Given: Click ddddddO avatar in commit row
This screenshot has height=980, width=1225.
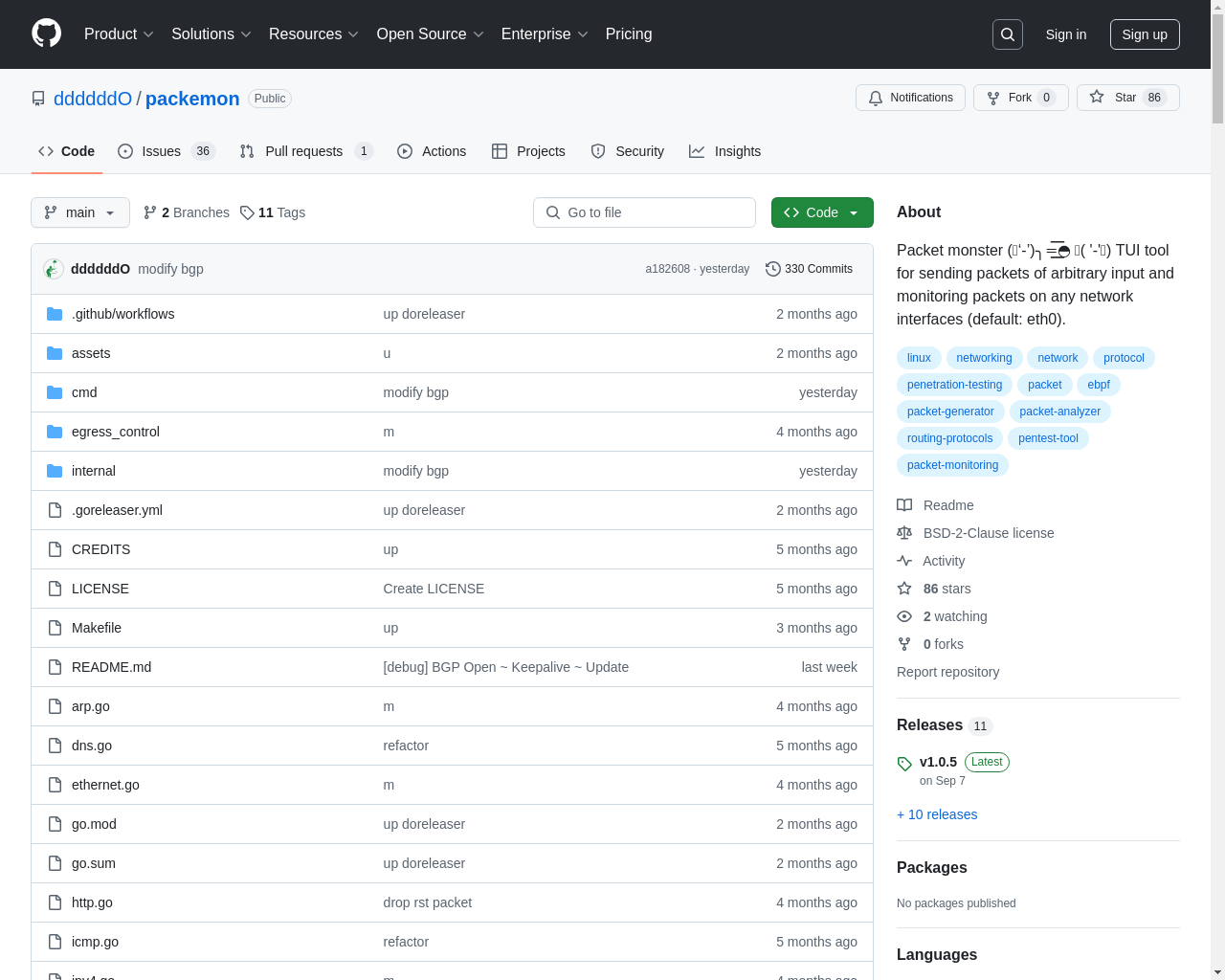Looking at the screenshot, I should click(54, 269).
